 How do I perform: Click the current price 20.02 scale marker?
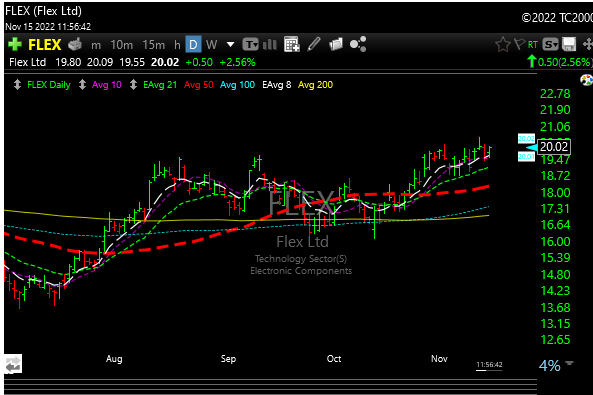(x=554, y=146)
